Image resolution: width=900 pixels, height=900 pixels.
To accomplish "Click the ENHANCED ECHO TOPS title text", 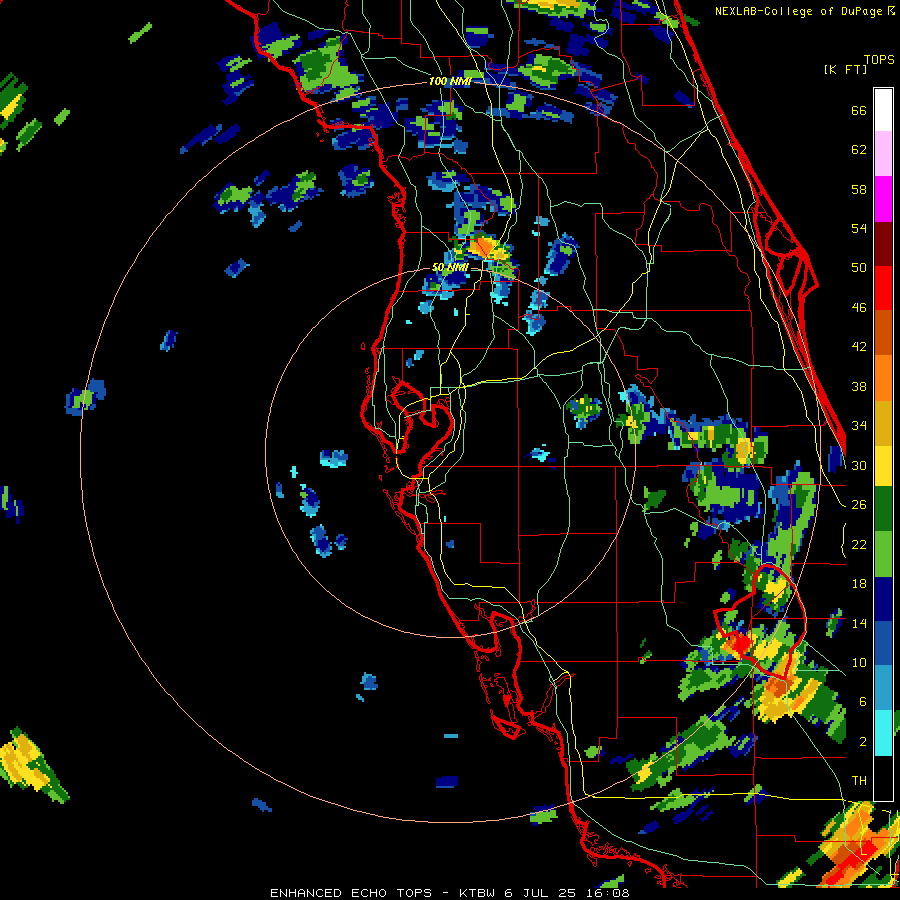I will click(351, 893).
